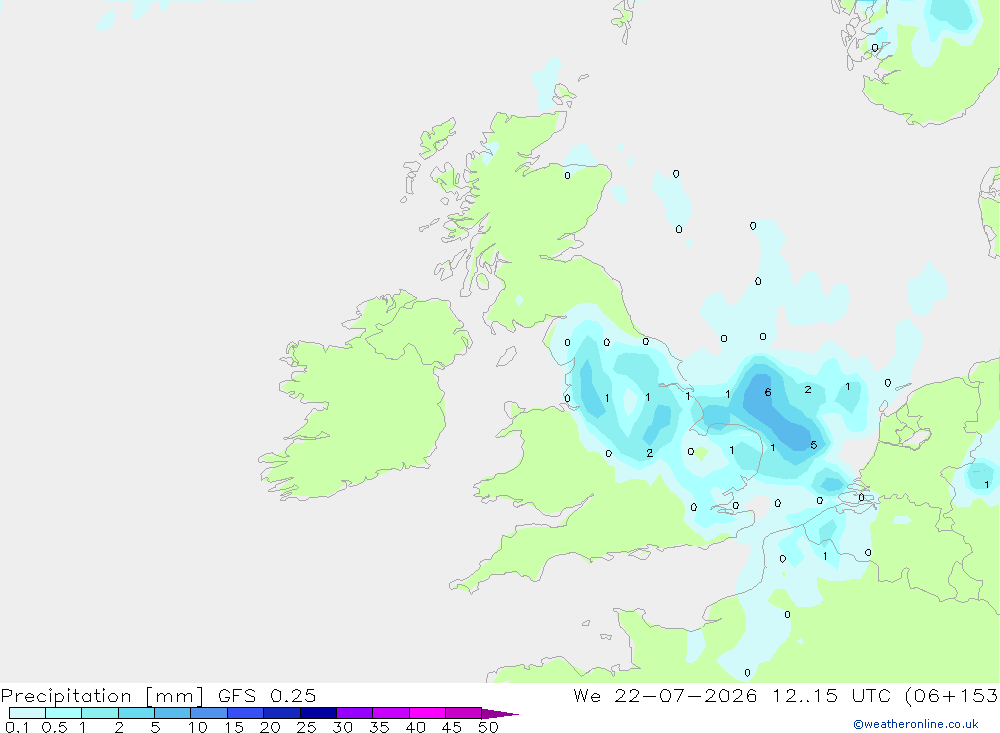Click the 40–45 mm magenta legend swatch
The width and height of the screenshot is (1000, 733).
[427, 713]
